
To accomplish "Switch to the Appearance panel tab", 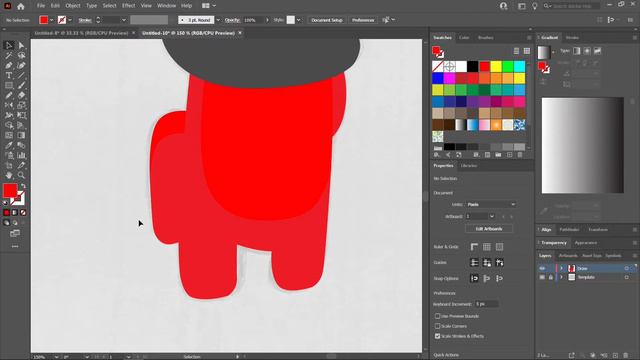I will coord(586,243).
